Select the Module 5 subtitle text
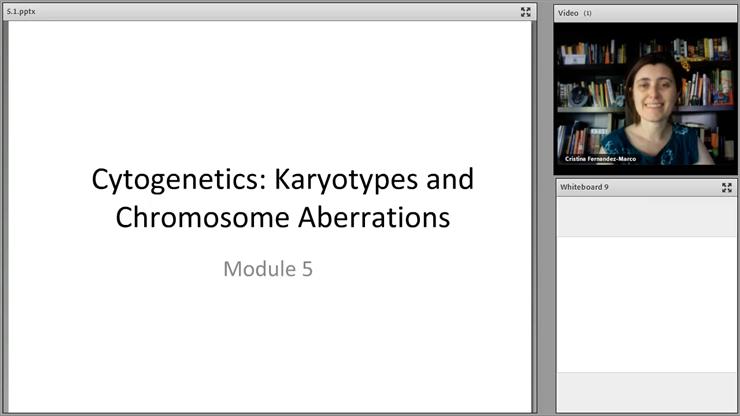This screenshot has width=740, height=416. click(x=268, y=268)
